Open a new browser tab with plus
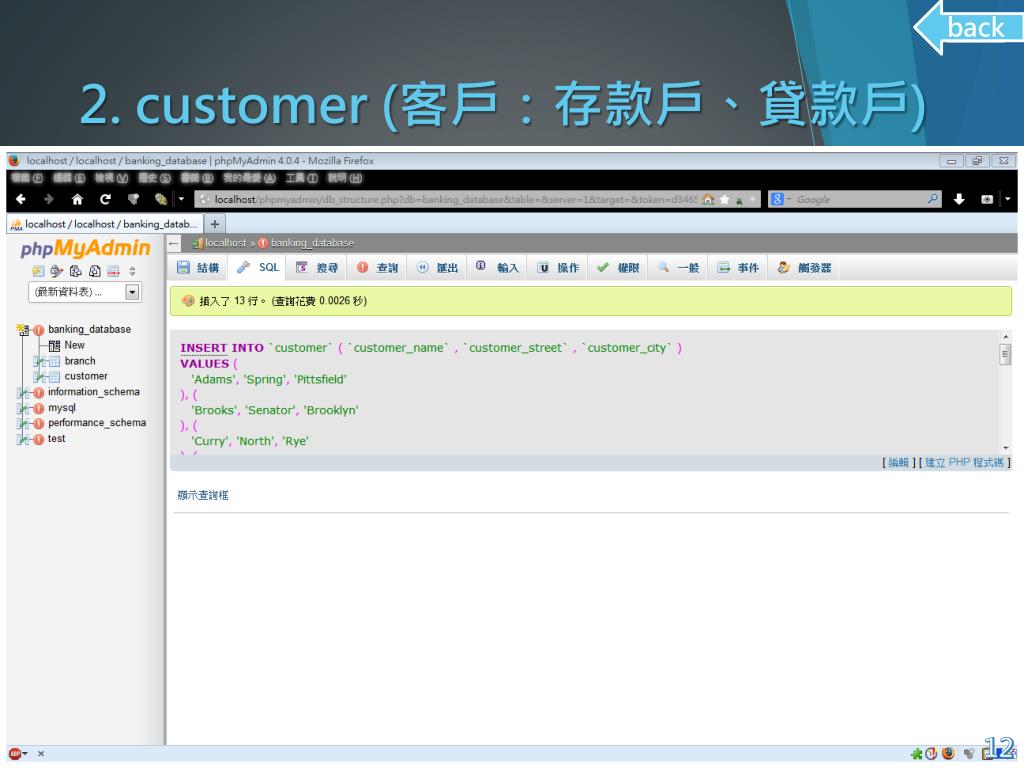The image size is (1024, 768). [214, 224]
